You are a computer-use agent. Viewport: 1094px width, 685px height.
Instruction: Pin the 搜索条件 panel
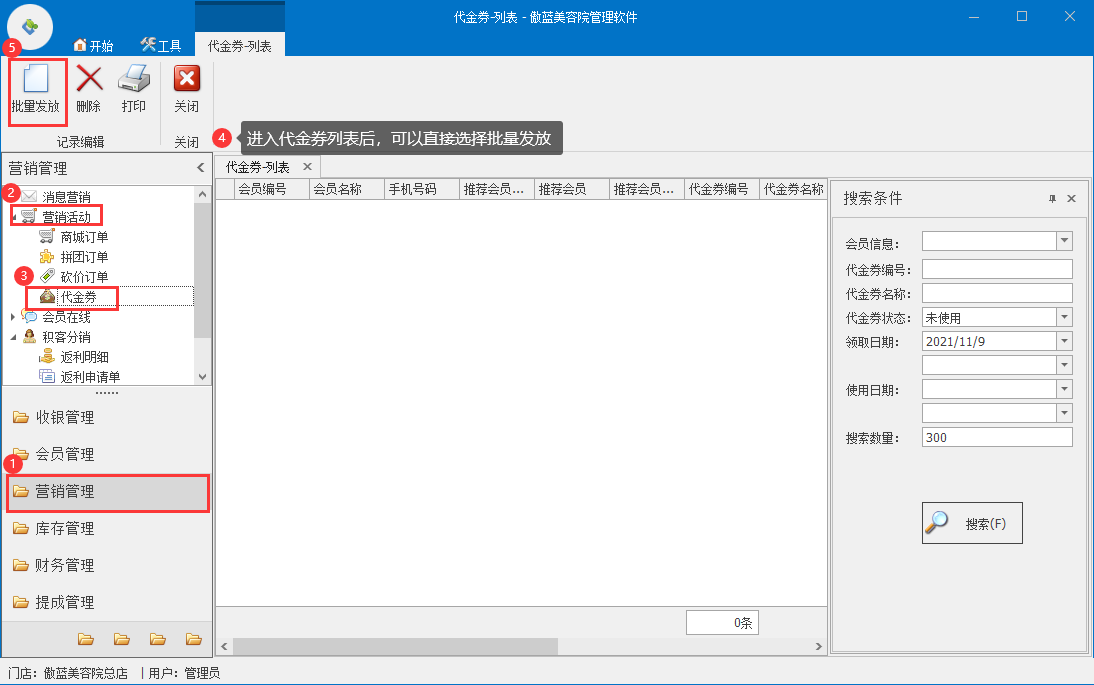[x=1052, y=199]
